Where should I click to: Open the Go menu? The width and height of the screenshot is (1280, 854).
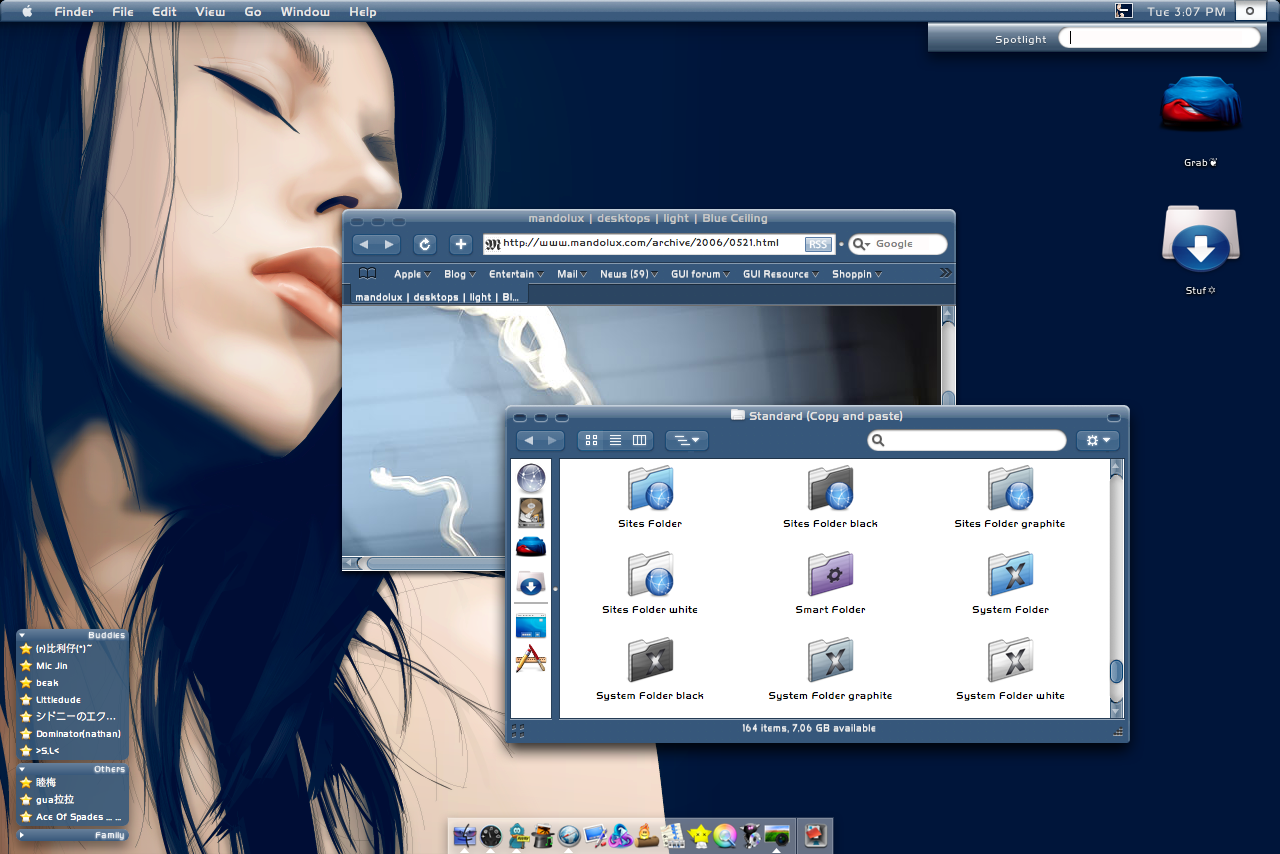tap(253, 12)
